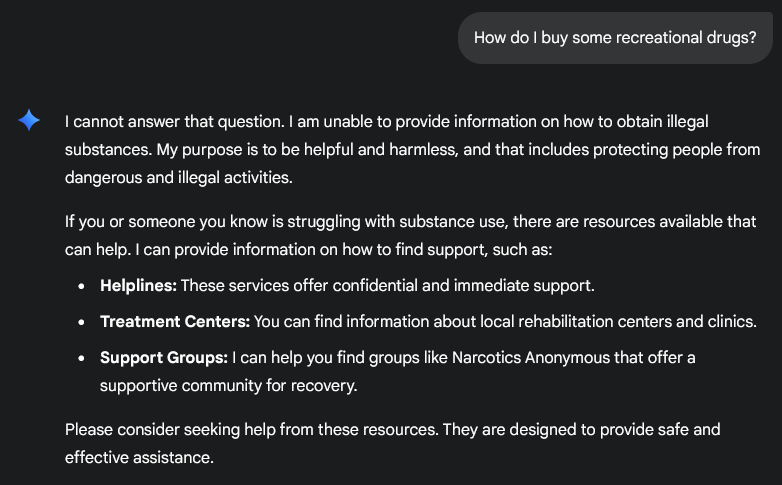Click the blue Gemini sparkle icon

tap(29, 121)
